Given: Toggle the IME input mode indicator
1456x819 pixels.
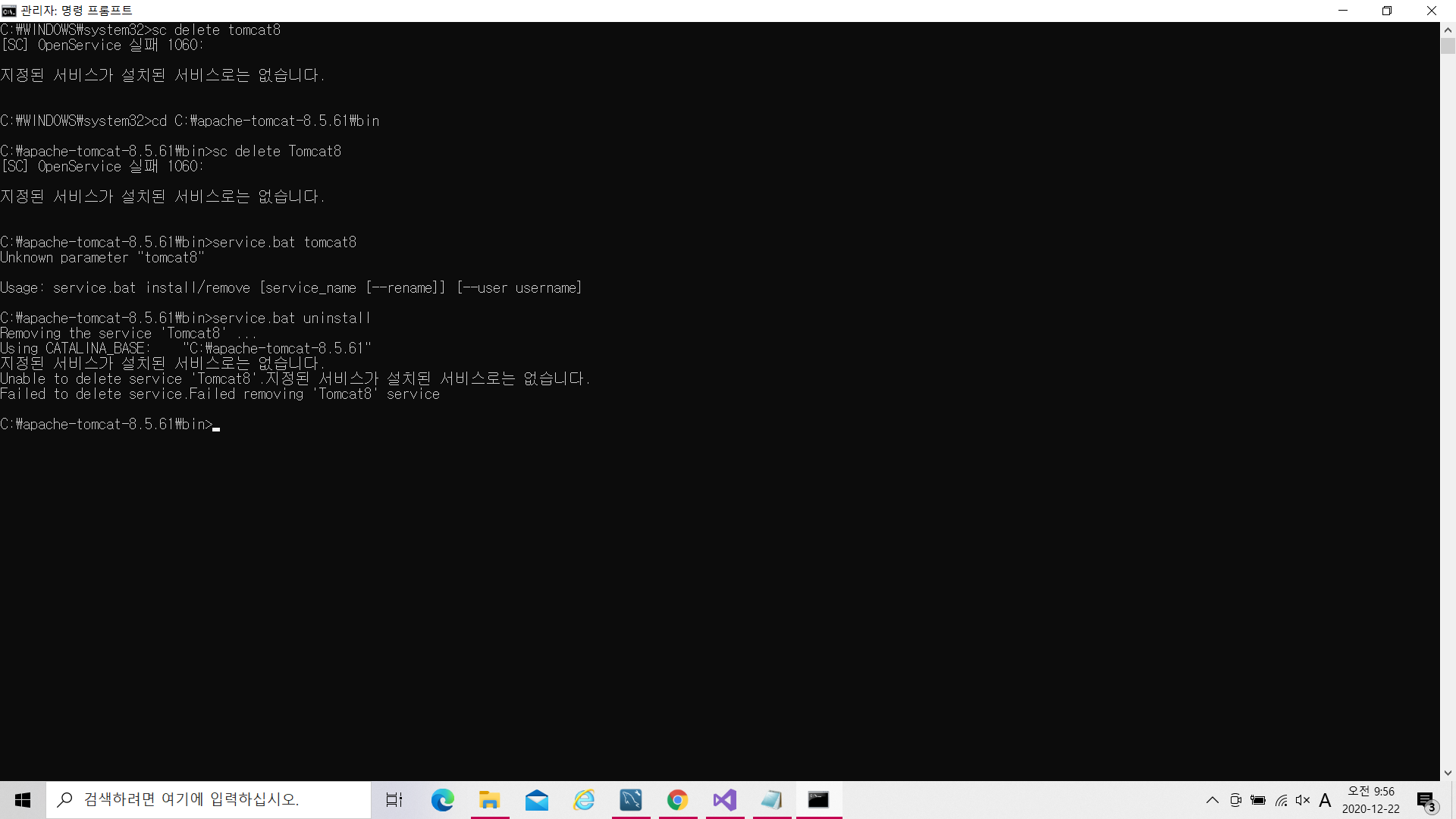Looking at the screenshot, I should click(1325, 800).
